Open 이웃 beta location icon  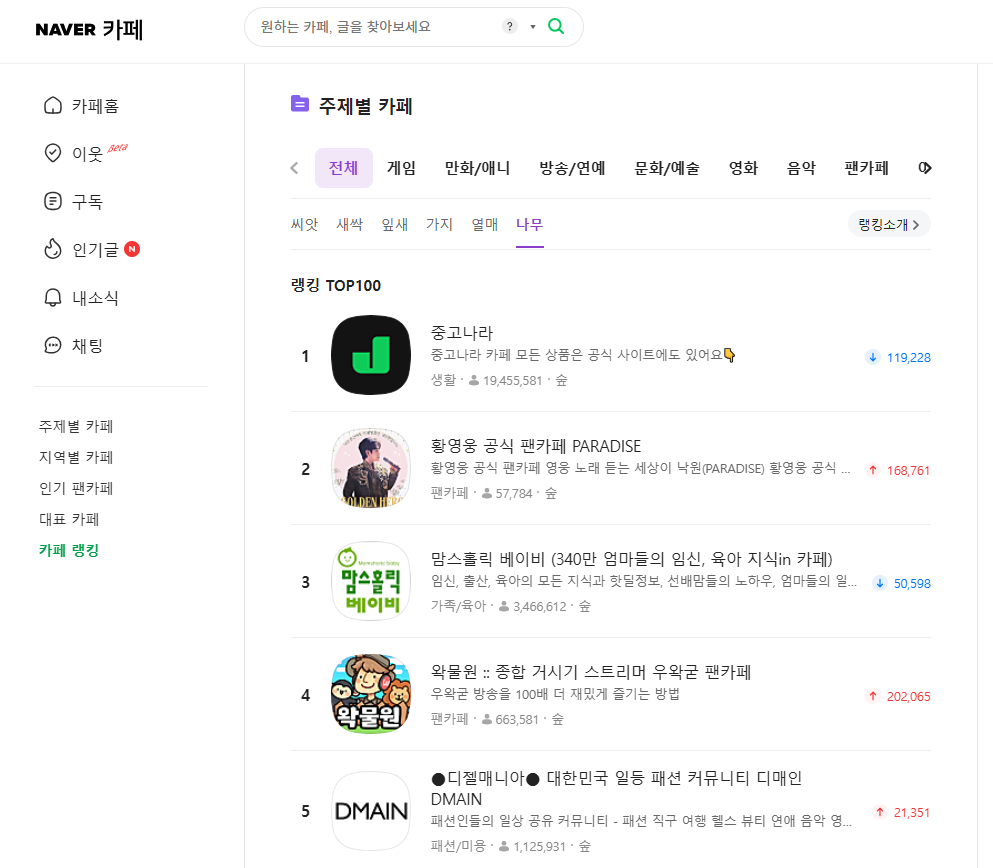pyautogui.click(x=53, y=153)
